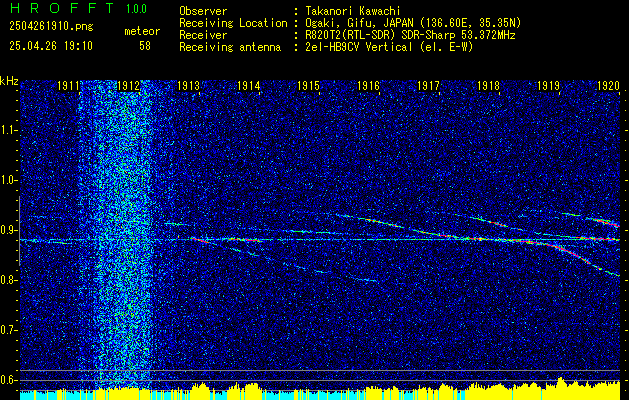The width and height of the screenshot is (629, 400).
Task: Select the 1.0.0 version number
Action: click(136, 9)
